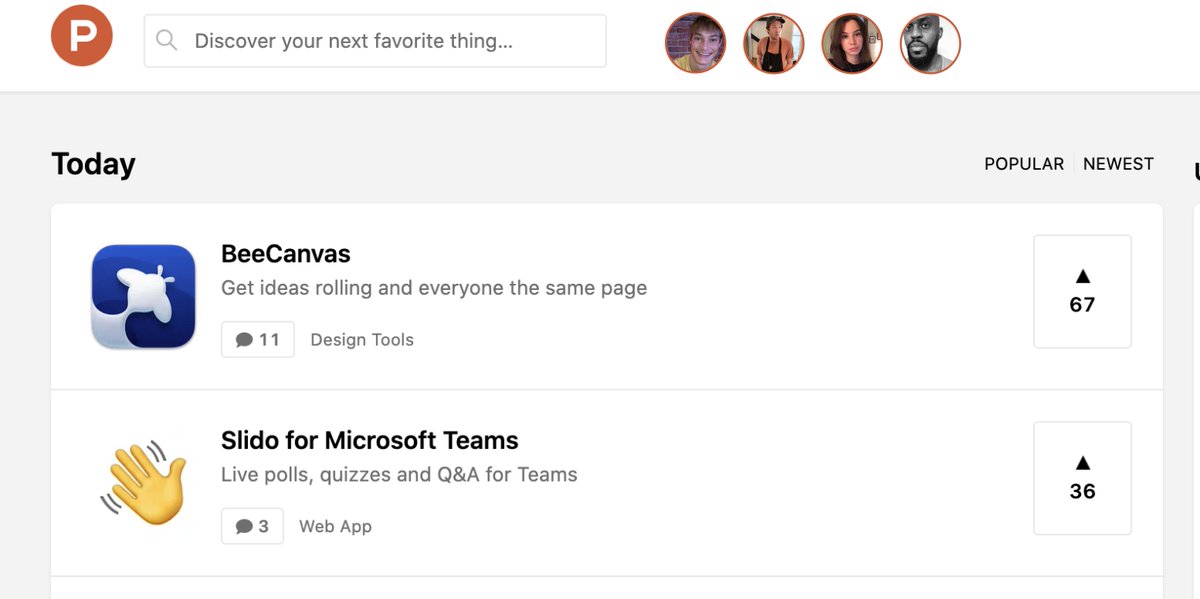1200x599 pixels.
Task: Open the BeeCanvas app icon
Action: [x=143, y=297]
